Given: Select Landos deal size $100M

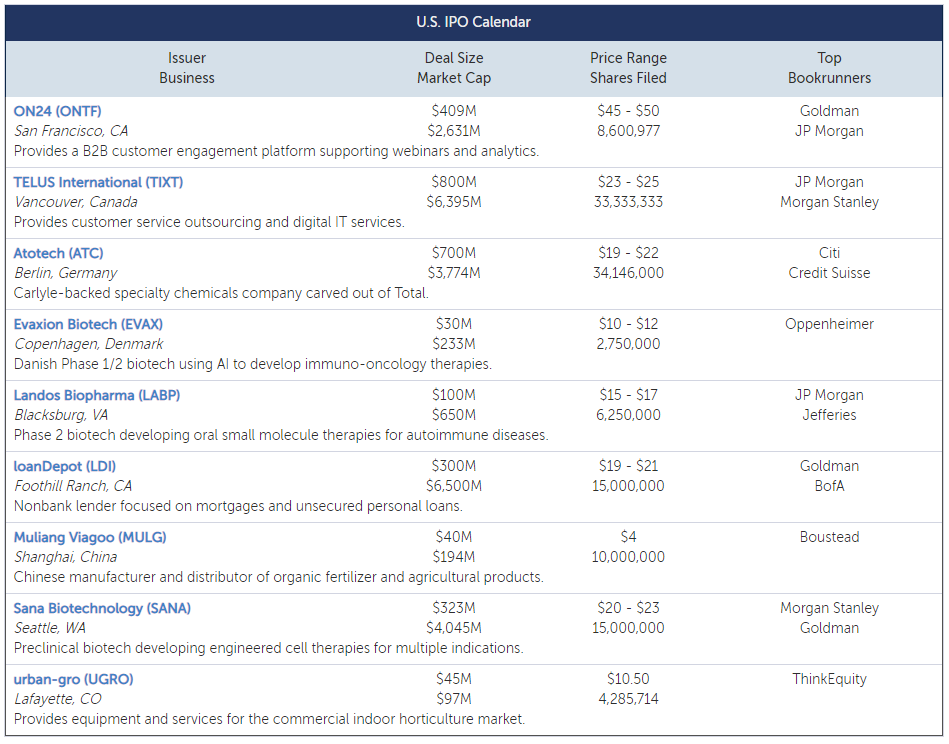Looking at the screenshot, I should click(x=454, y=395).
